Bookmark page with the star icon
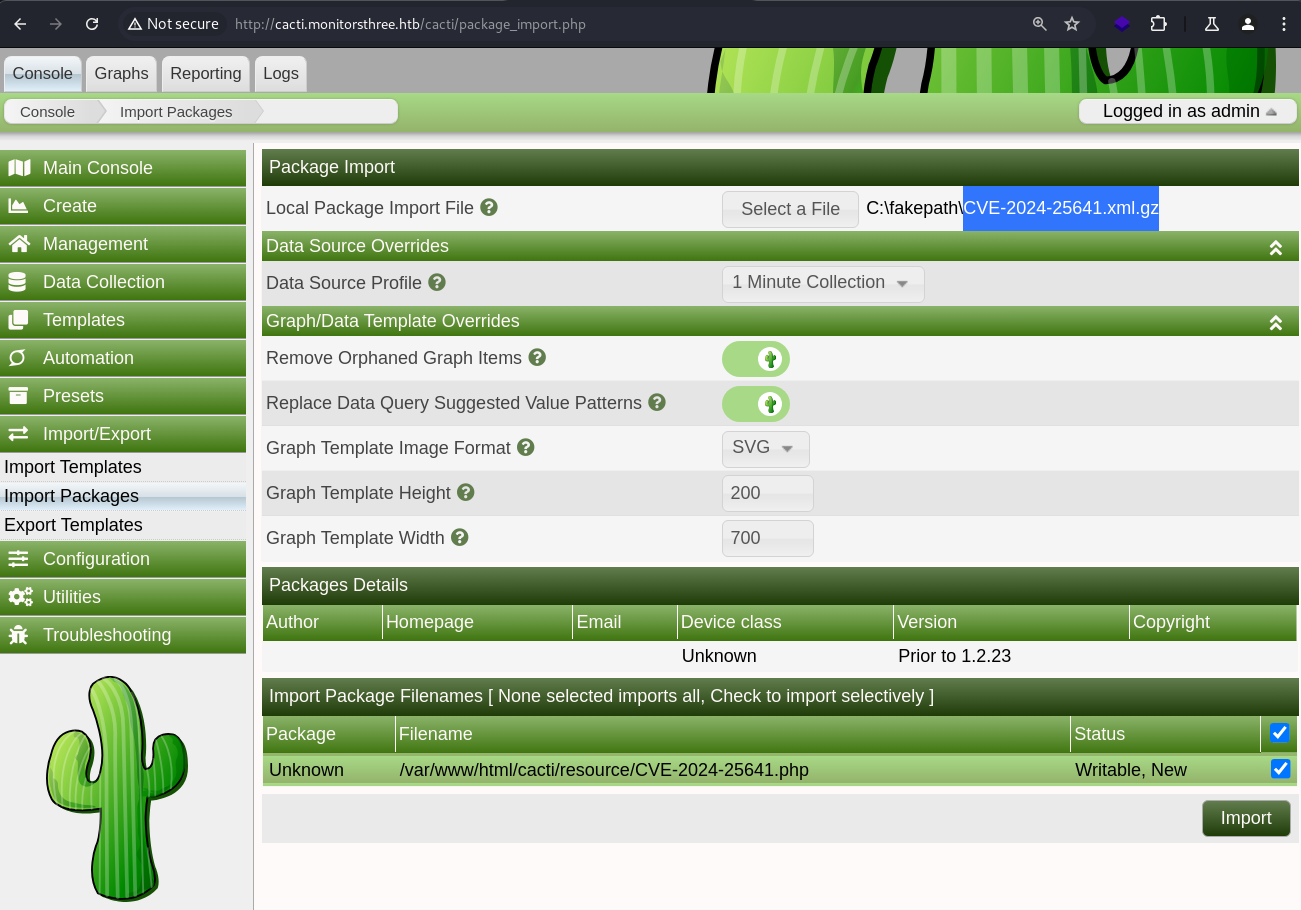Screen dimensions: 1301x910 pyautogui.click(x=1072, y=24)
